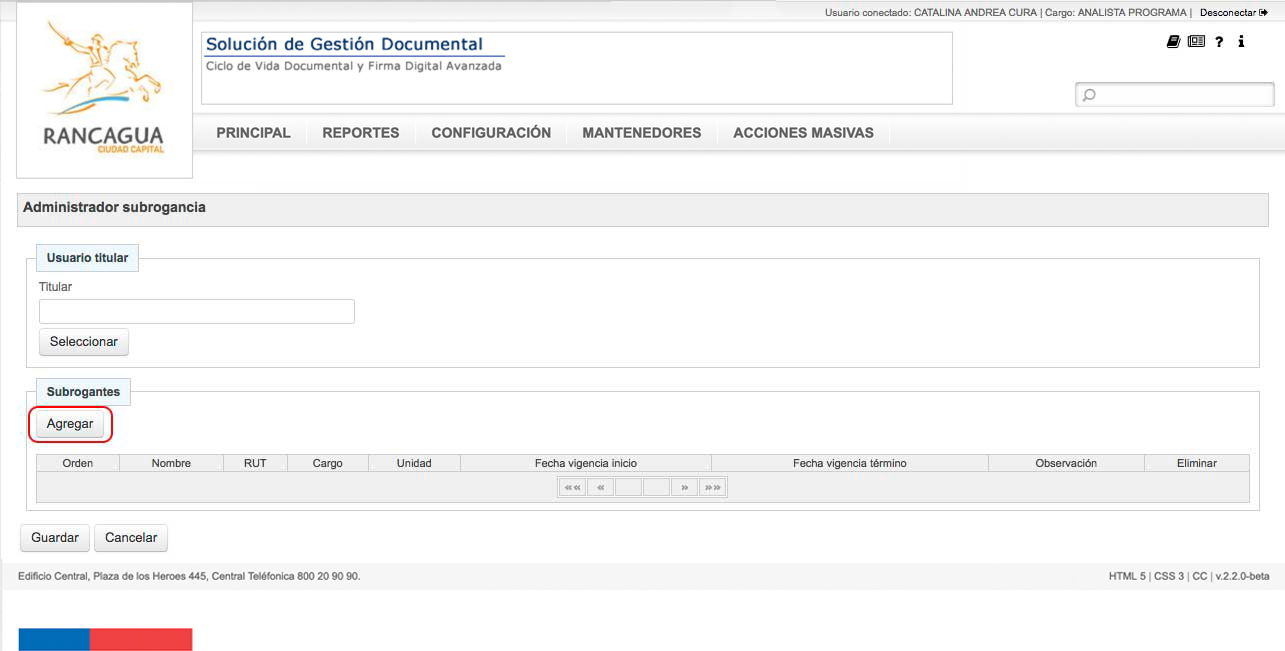Click the Subrogantes legend
Viewport: 1285px width, 651px height.
pyautogui.click(x=83, y=392)
